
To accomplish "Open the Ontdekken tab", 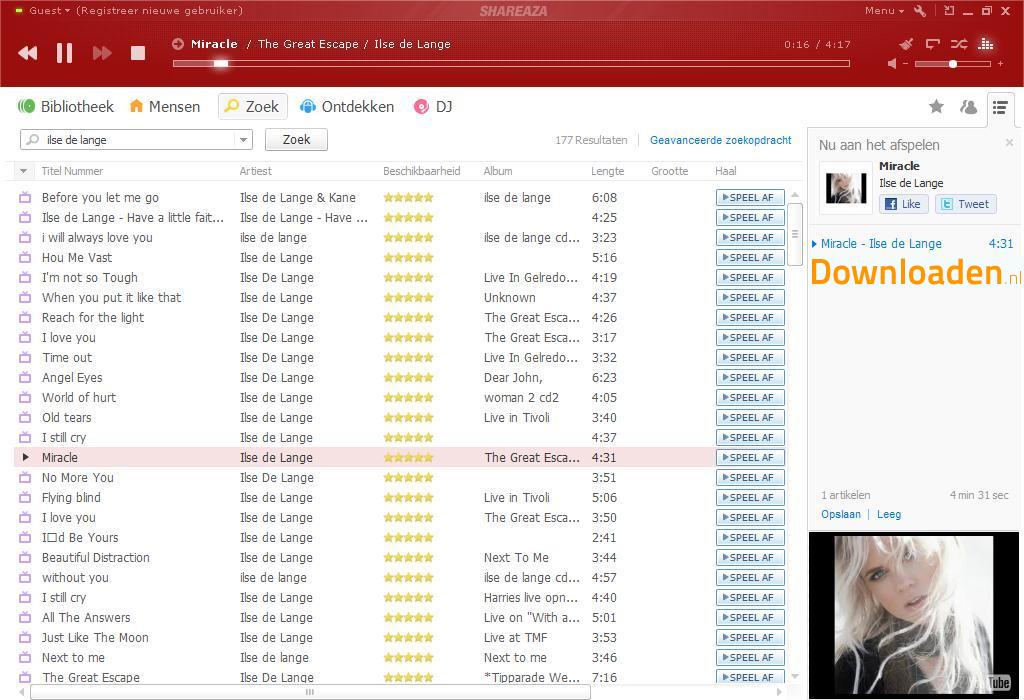I will click(347, 106).
